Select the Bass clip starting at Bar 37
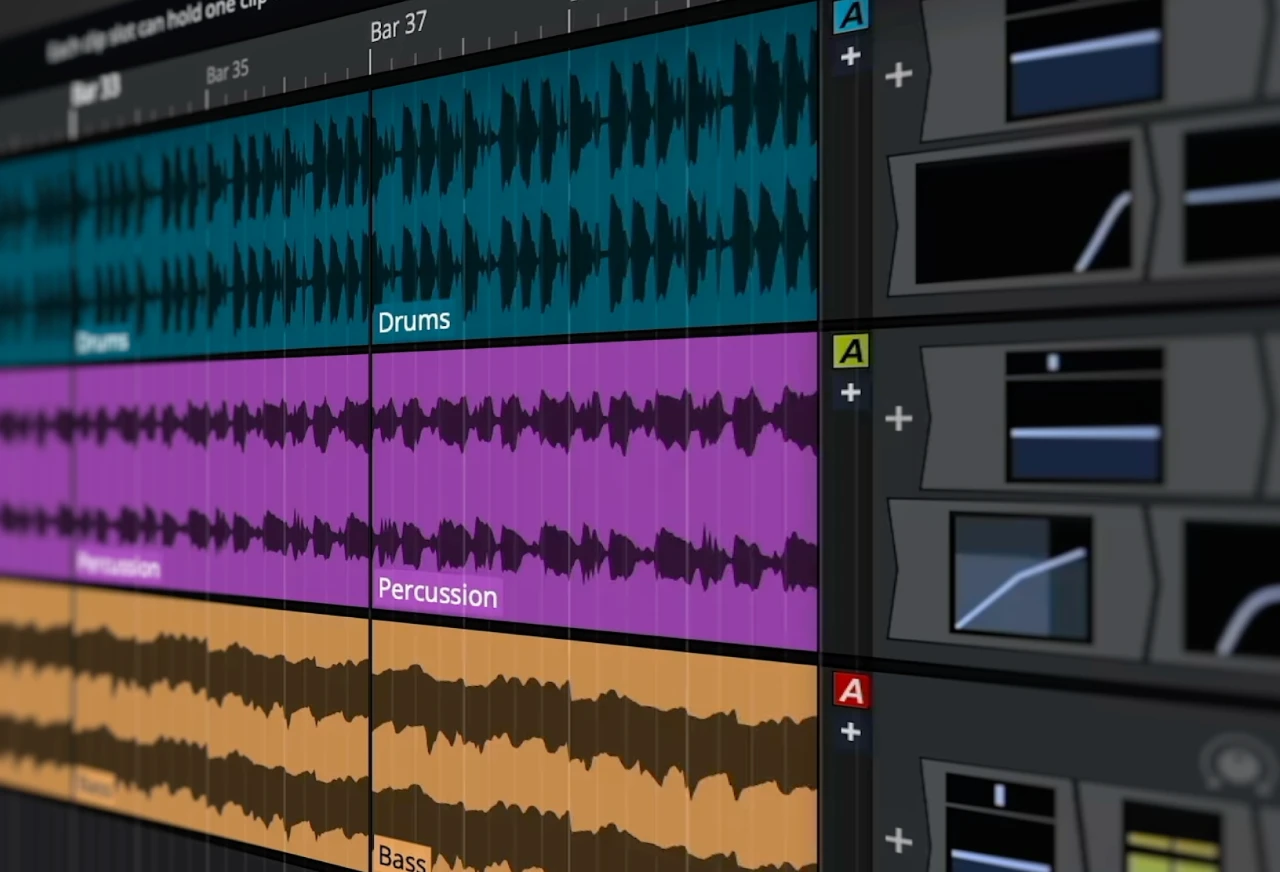Image resolution: width=1280 pixels, height=872 pixels. pyautogui.click(x=595, y=748)
